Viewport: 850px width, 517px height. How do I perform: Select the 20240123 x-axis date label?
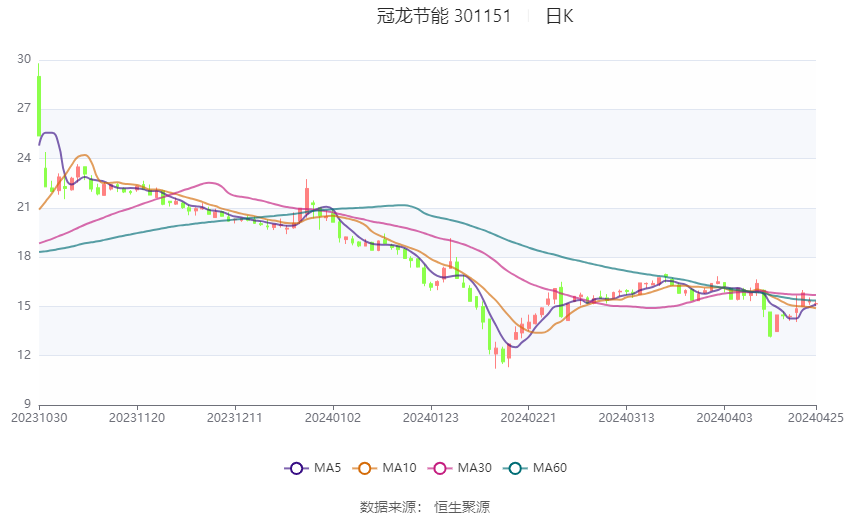[x=431, y=418]
